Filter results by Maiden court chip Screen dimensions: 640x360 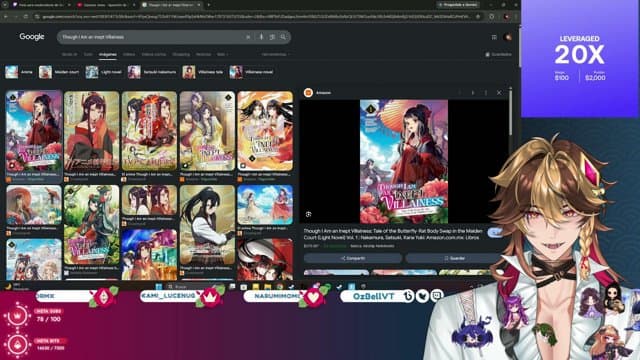tap(59, 72)
